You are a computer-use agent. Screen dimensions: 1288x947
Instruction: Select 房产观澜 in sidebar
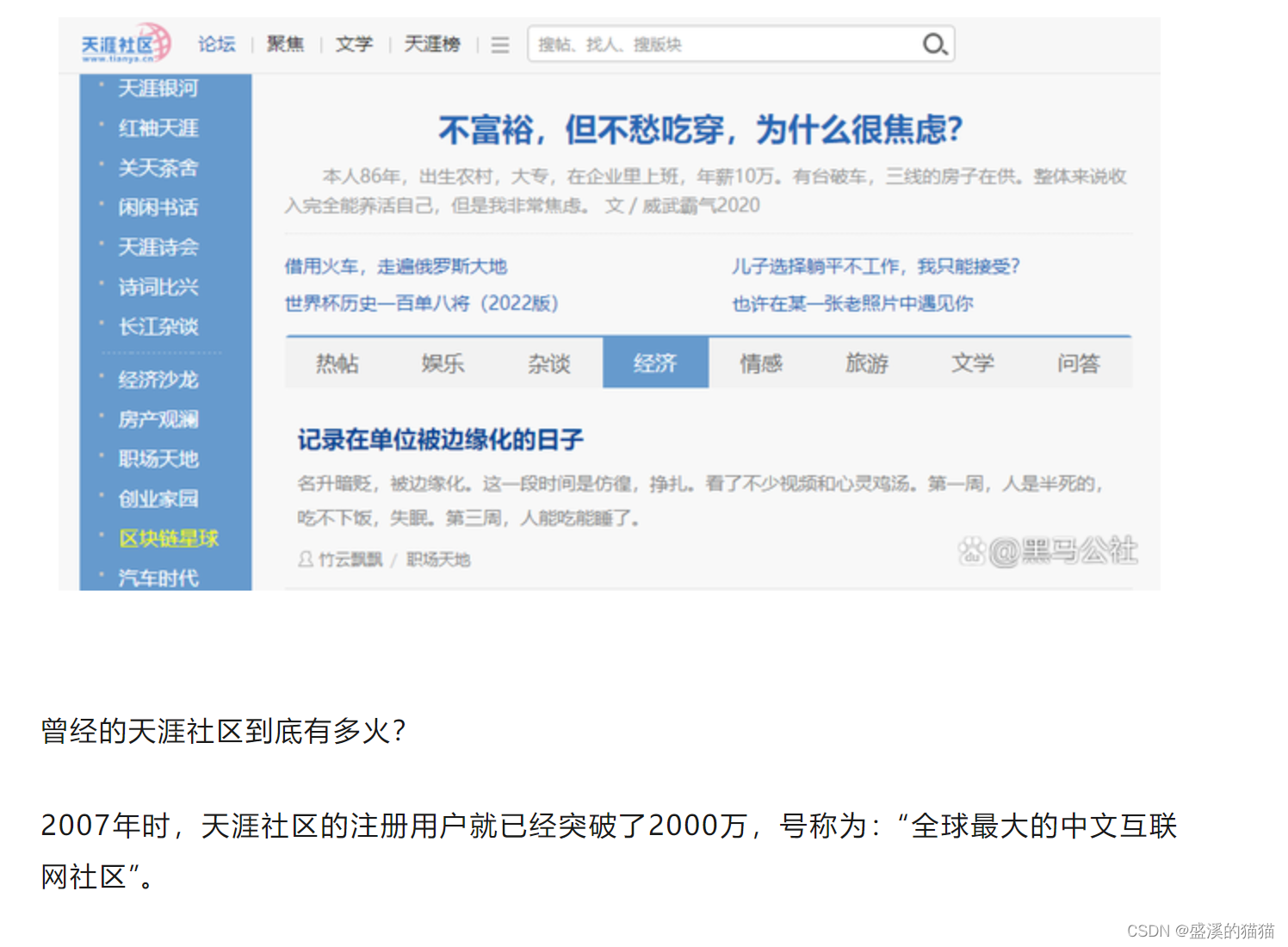(x=158, y=419)
